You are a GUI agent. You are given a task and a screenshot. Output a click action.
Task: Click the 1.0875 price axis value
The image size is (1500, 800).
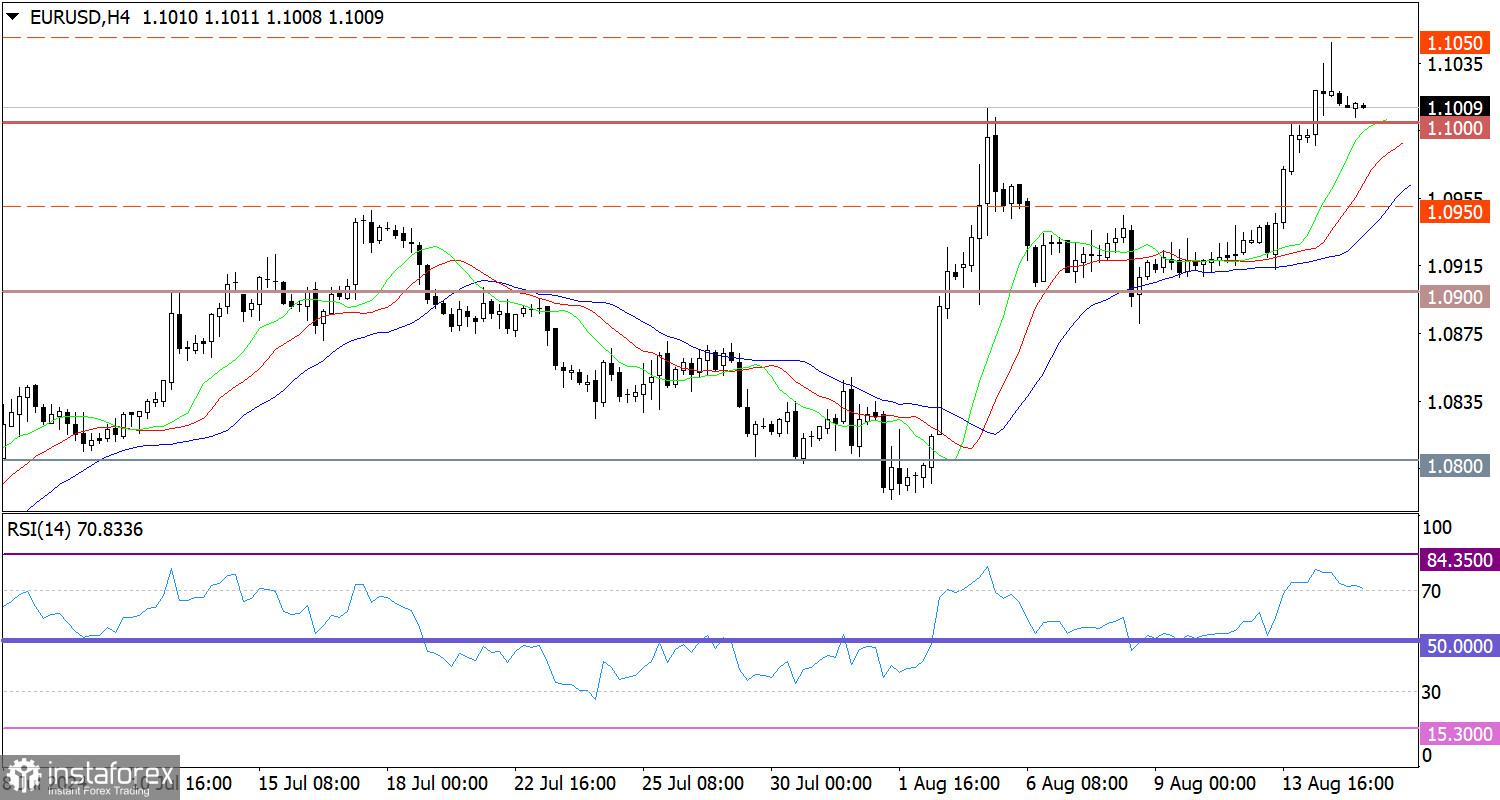pos(1453,335)
